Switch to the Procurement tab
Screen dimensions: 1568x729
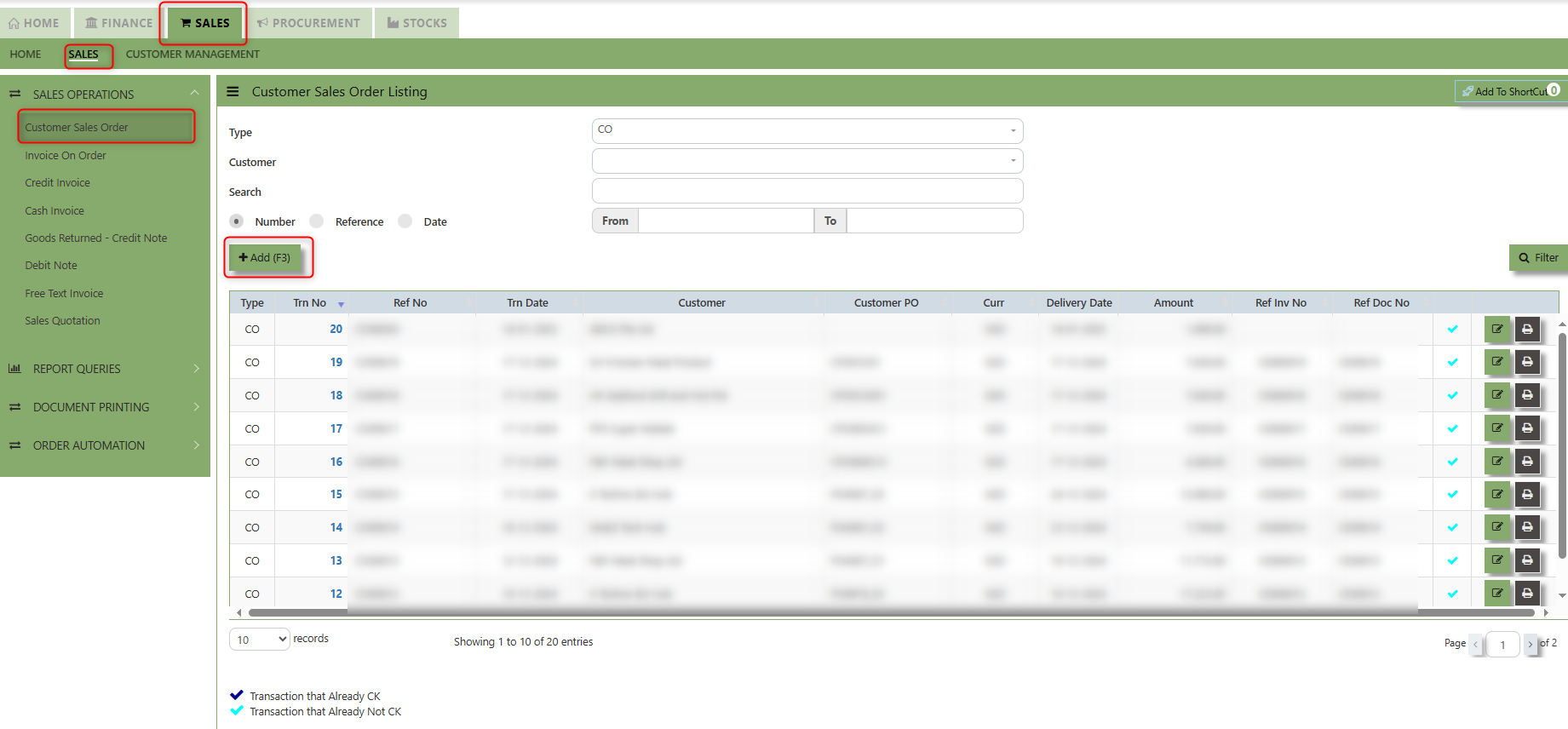pos(308,23)
